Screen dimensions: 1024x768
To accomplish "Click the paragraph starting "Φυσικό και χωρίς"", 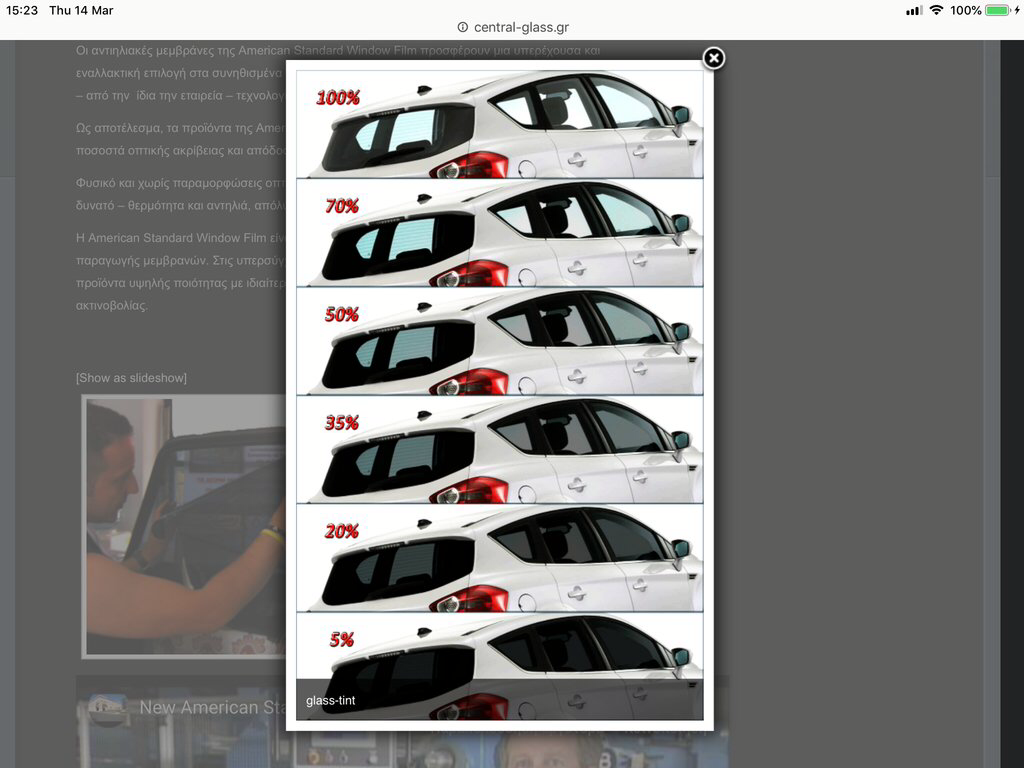I will (180, 194).
